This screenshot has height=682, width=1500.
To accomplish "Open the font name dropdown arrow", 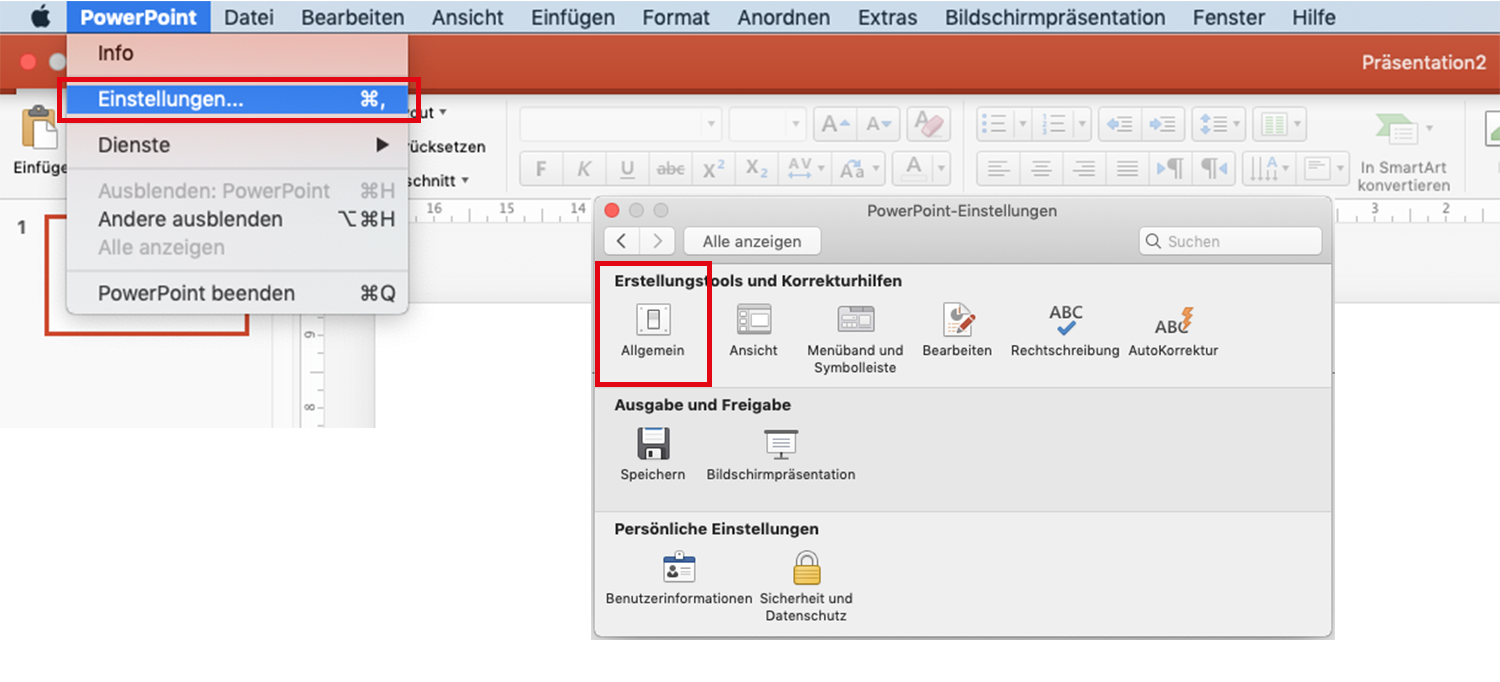I will (711, 124).
